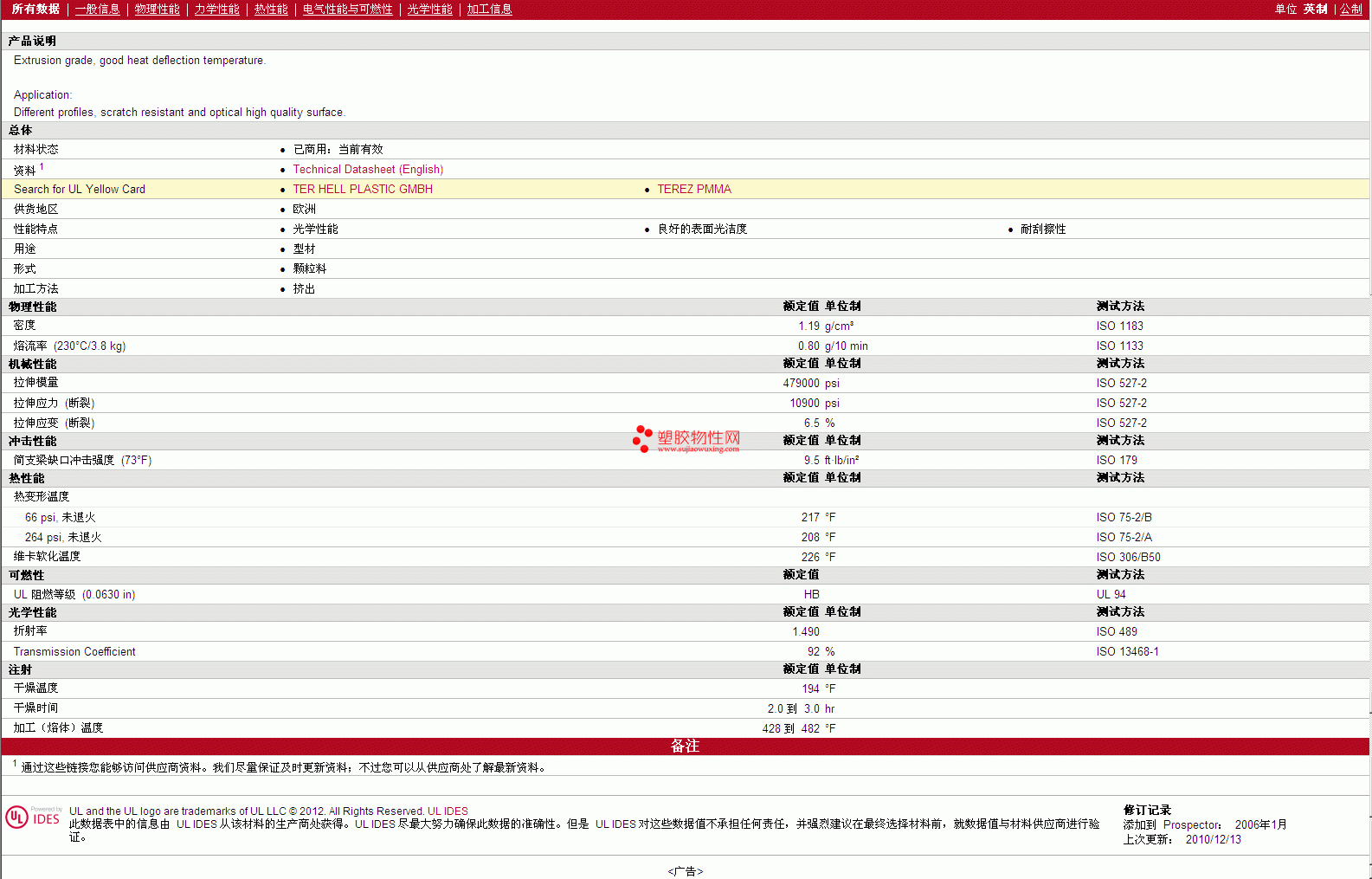Select test method ISO 1133
The image size is (1372, 879).
click(1120, 346)
